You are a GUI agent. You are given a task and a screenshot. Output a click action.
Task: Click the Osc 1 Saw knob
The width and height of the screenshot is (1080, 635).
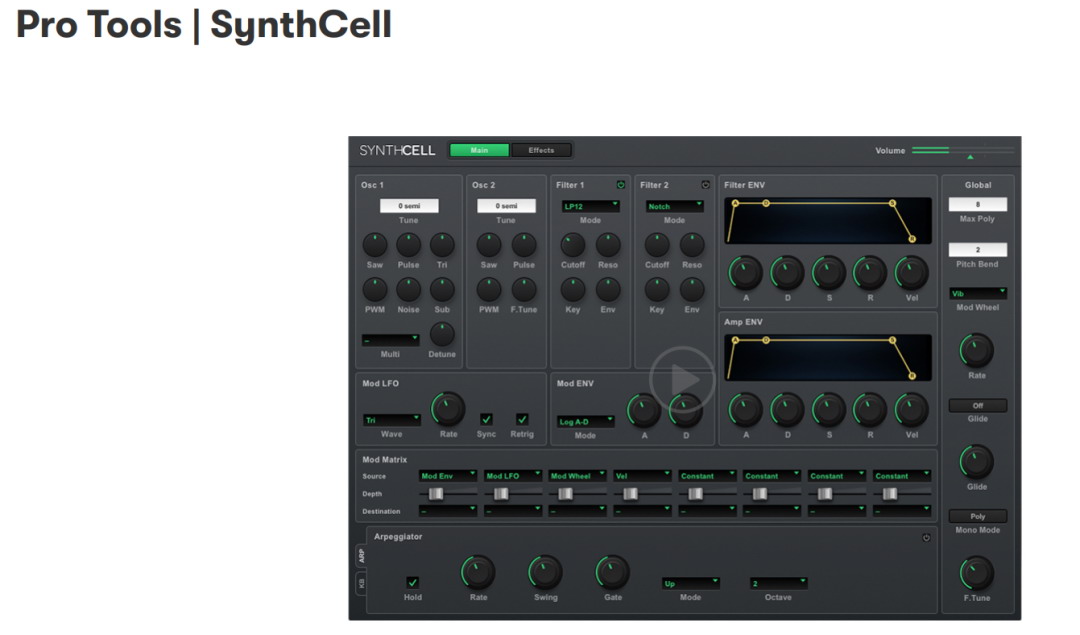click(x=375, y=244)
